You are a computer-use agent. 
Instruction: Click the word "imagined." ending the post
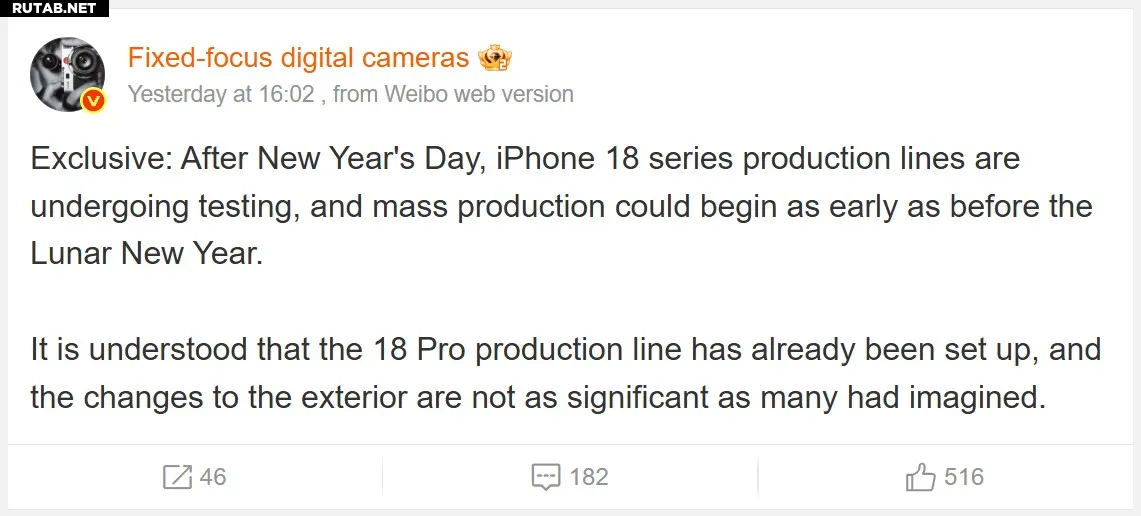click(977, 398)
